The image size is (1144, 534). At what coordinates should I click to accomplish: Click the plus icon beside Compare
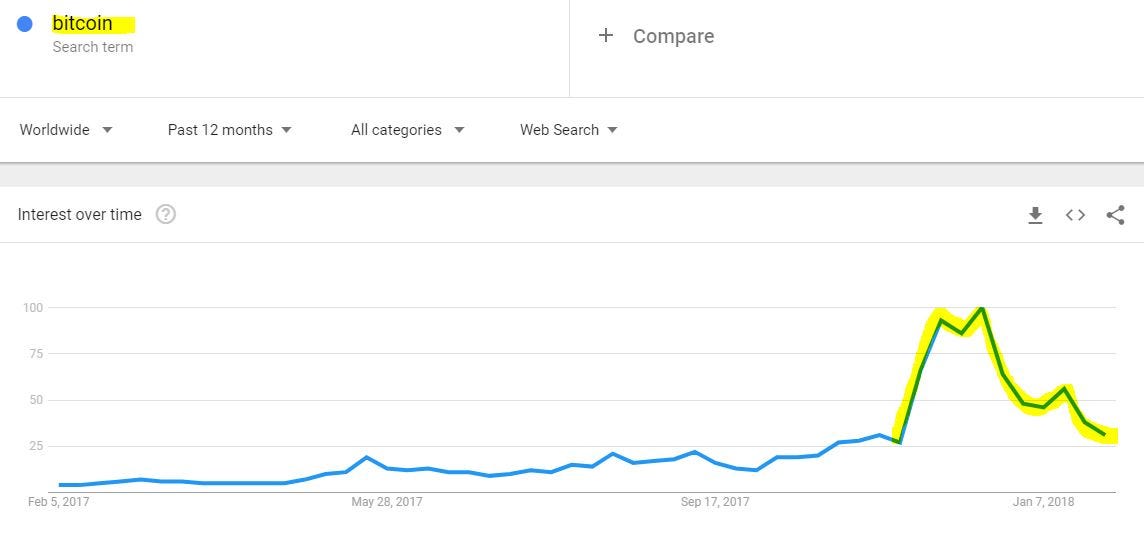point(605,36)
